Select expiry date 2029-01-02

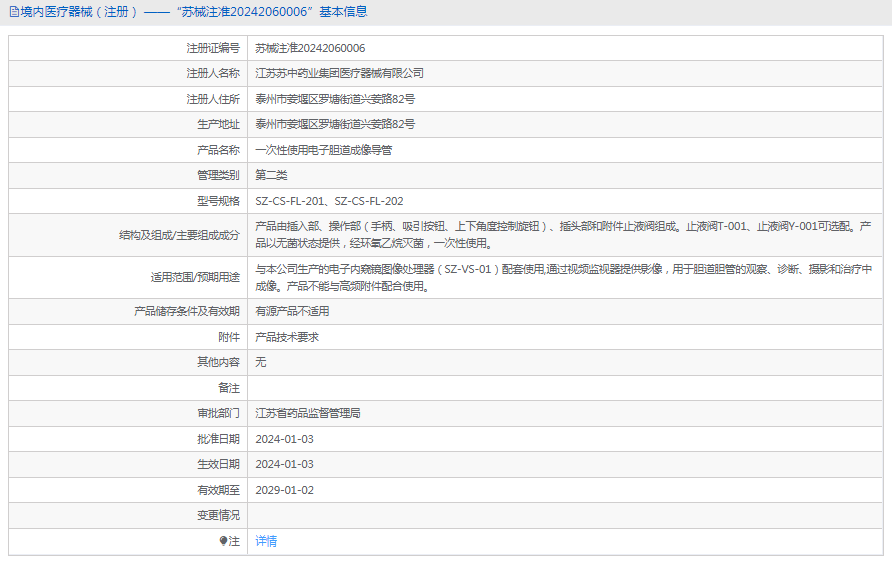click(284, 490)
